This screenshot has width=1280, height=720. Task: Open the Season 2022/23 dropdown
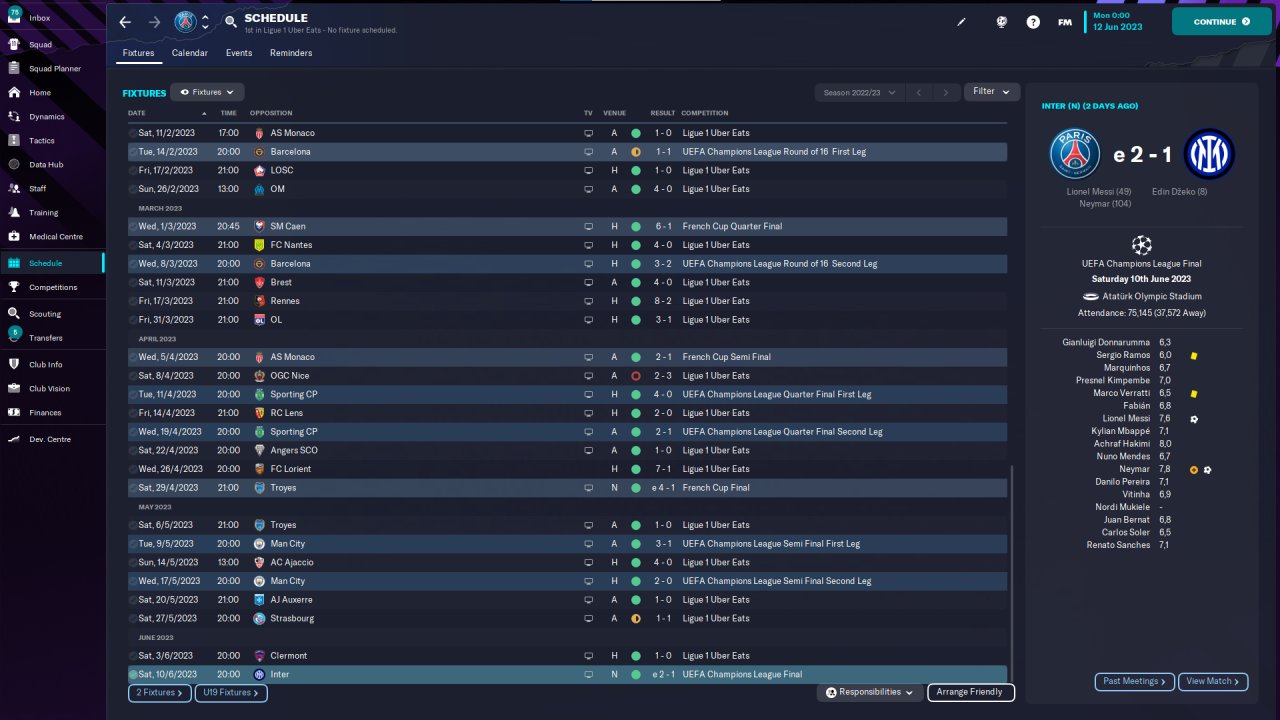coord(859,92)
